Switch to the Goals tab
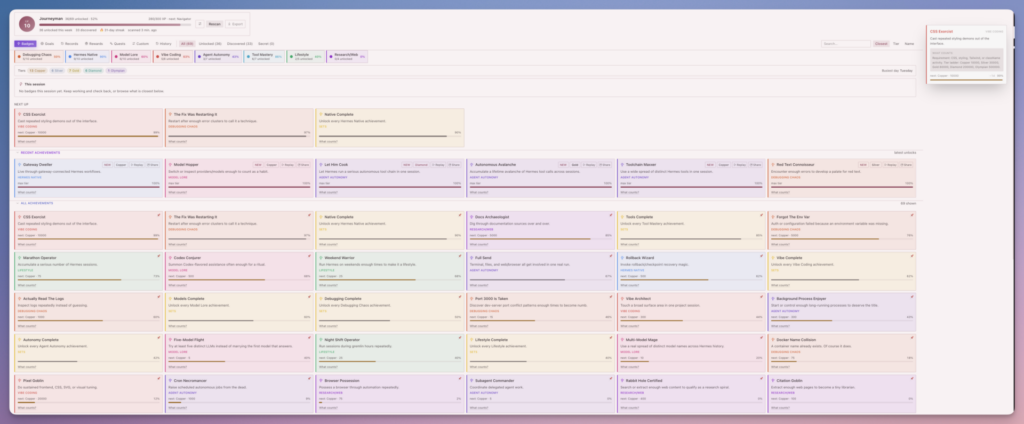Viewport: 1024px width, 424px height. coord(47,44)
